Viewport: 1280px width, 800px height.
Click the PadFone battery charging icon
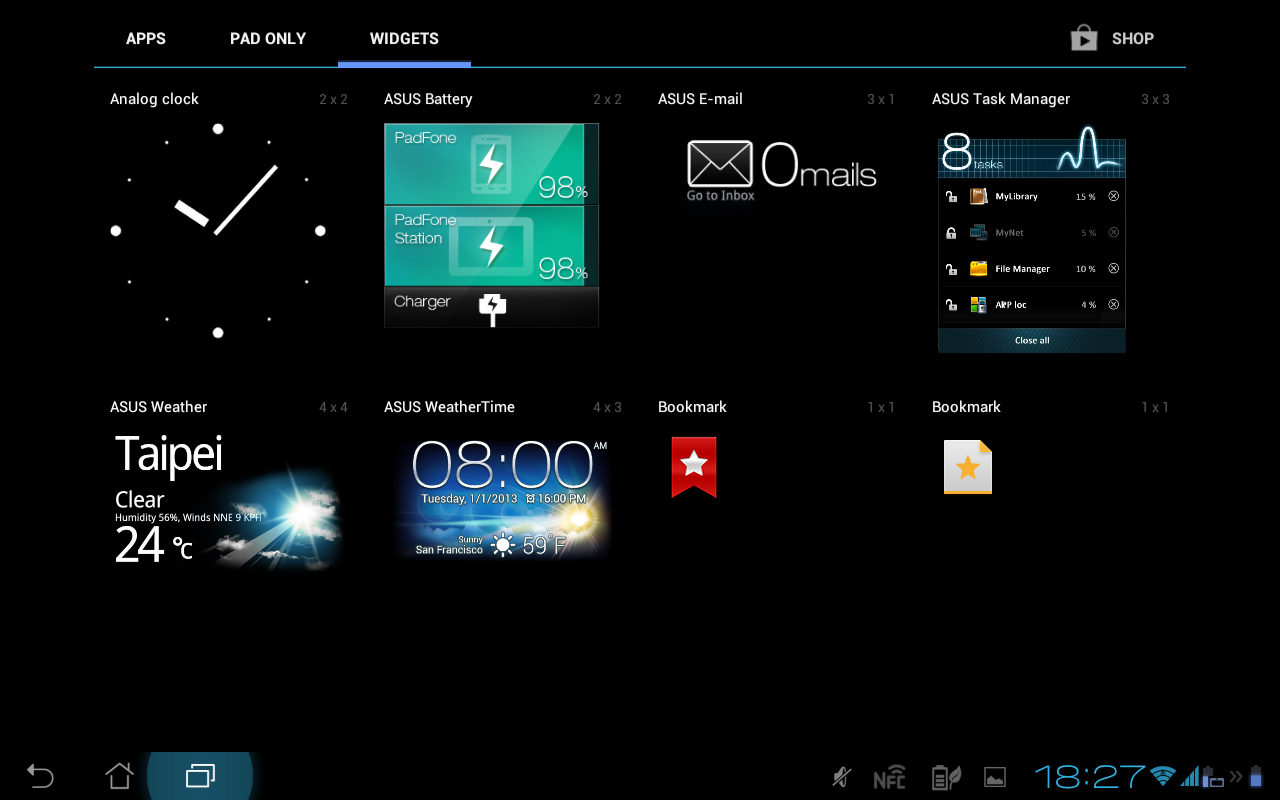click(490, 165)
